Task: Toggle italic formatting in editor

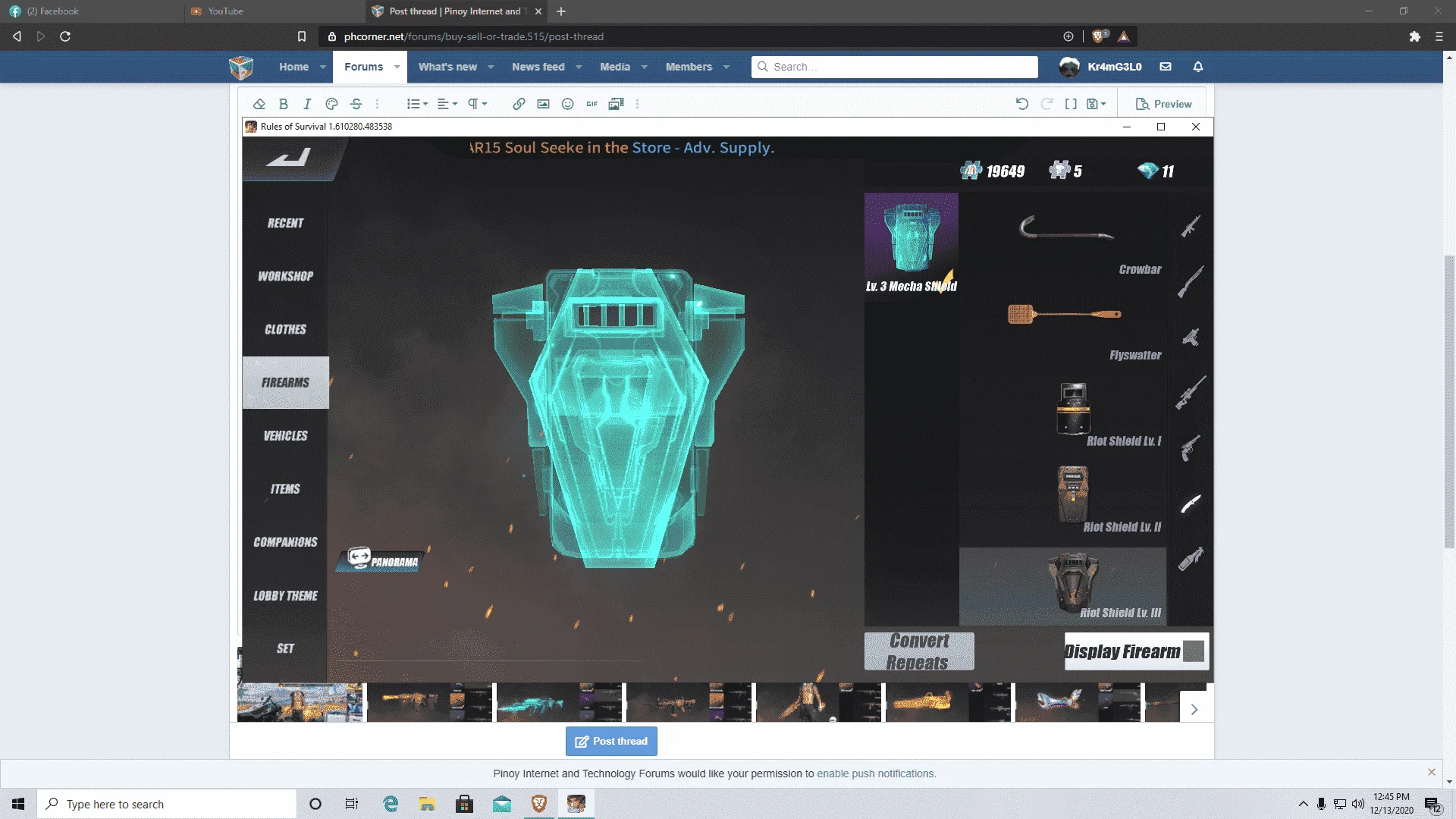Action: [307, 104]
